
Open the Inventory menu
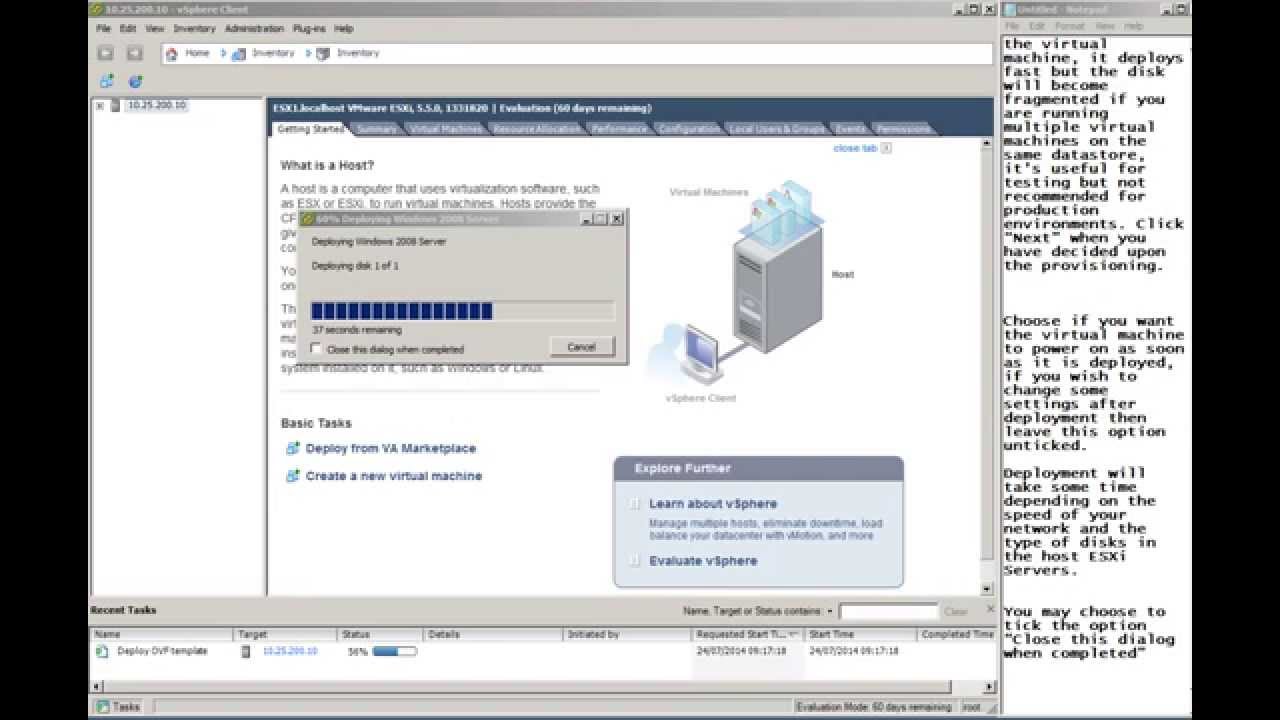194,29
